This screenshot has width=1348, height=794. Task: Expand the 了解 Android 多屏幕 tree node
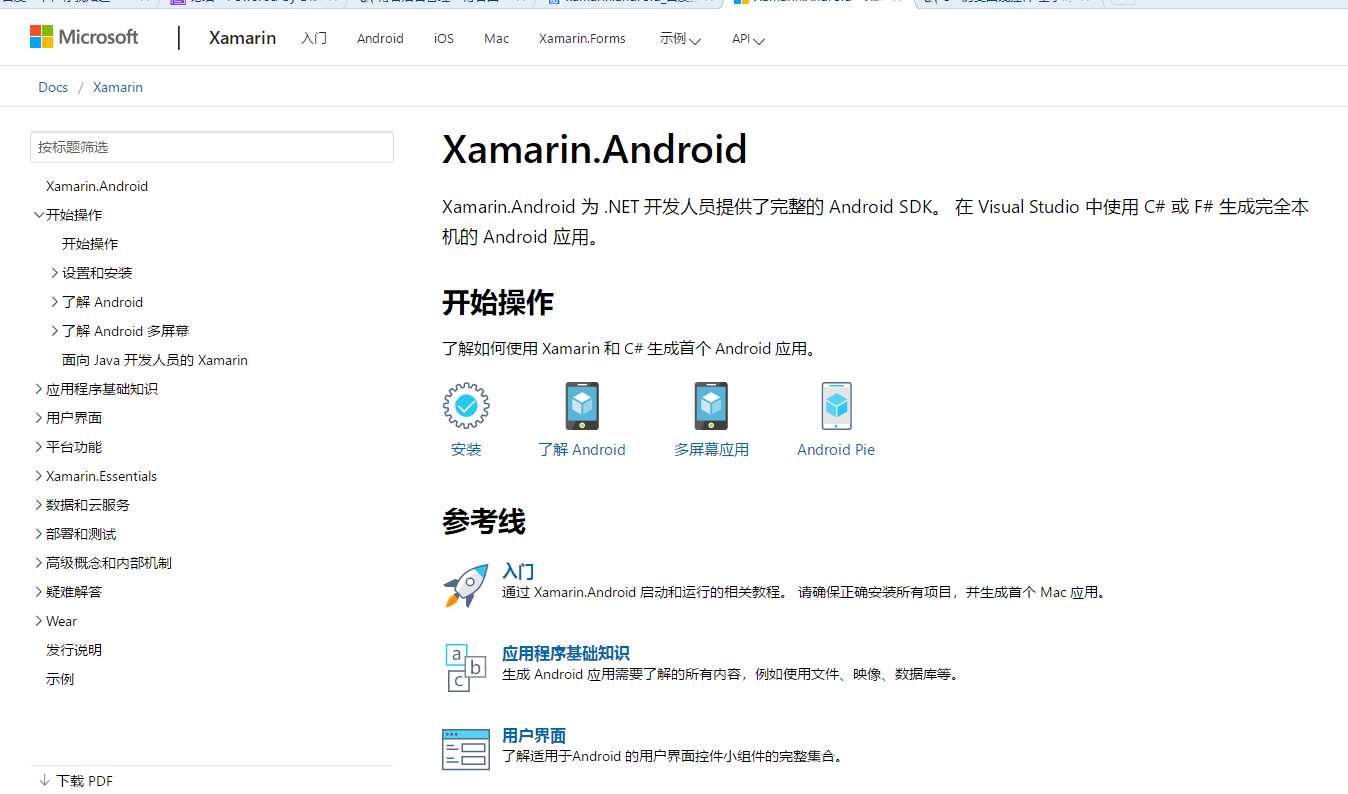pos(55,331)
